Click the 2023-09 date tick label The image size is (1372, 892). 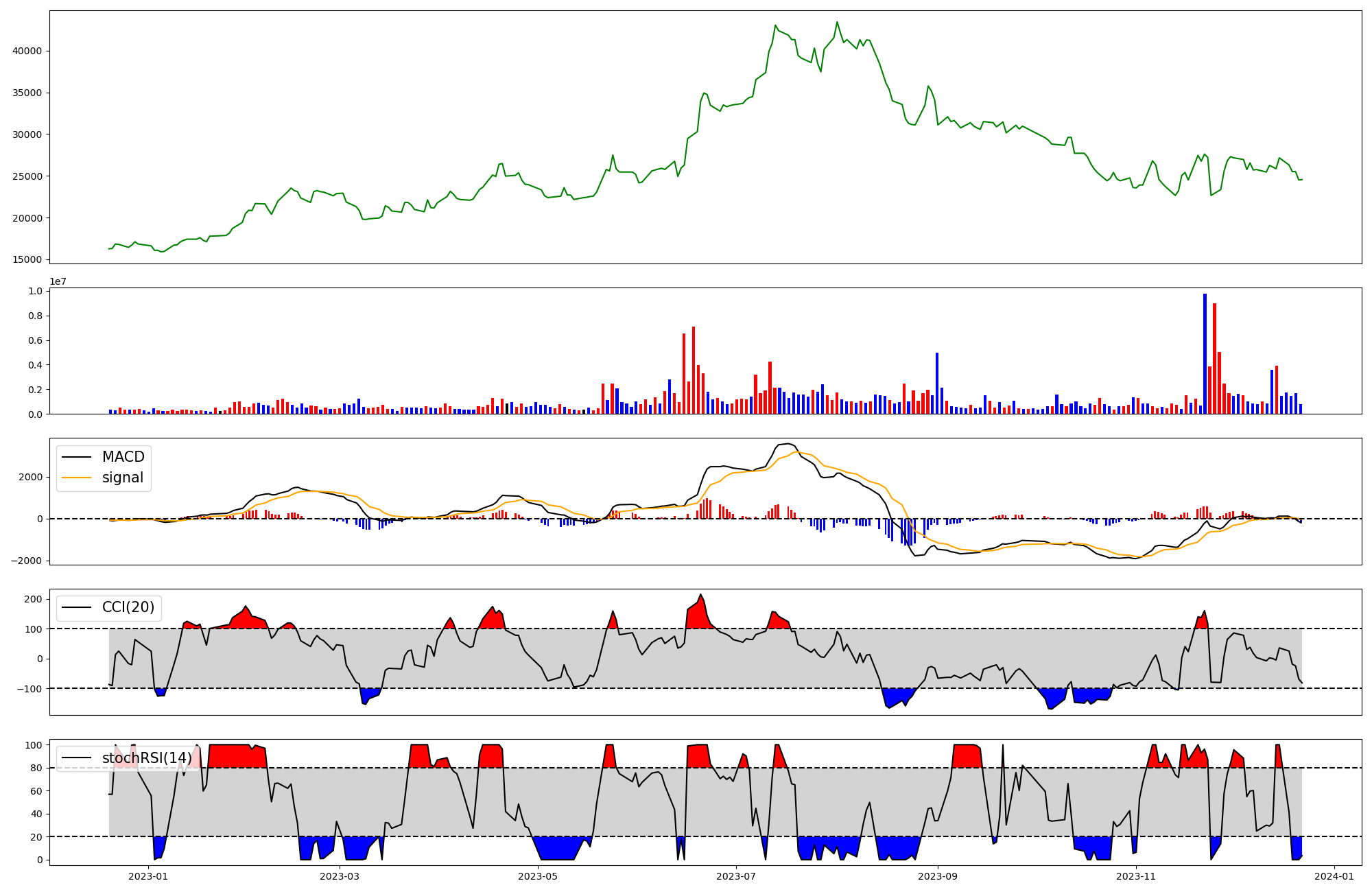(938, 876)
